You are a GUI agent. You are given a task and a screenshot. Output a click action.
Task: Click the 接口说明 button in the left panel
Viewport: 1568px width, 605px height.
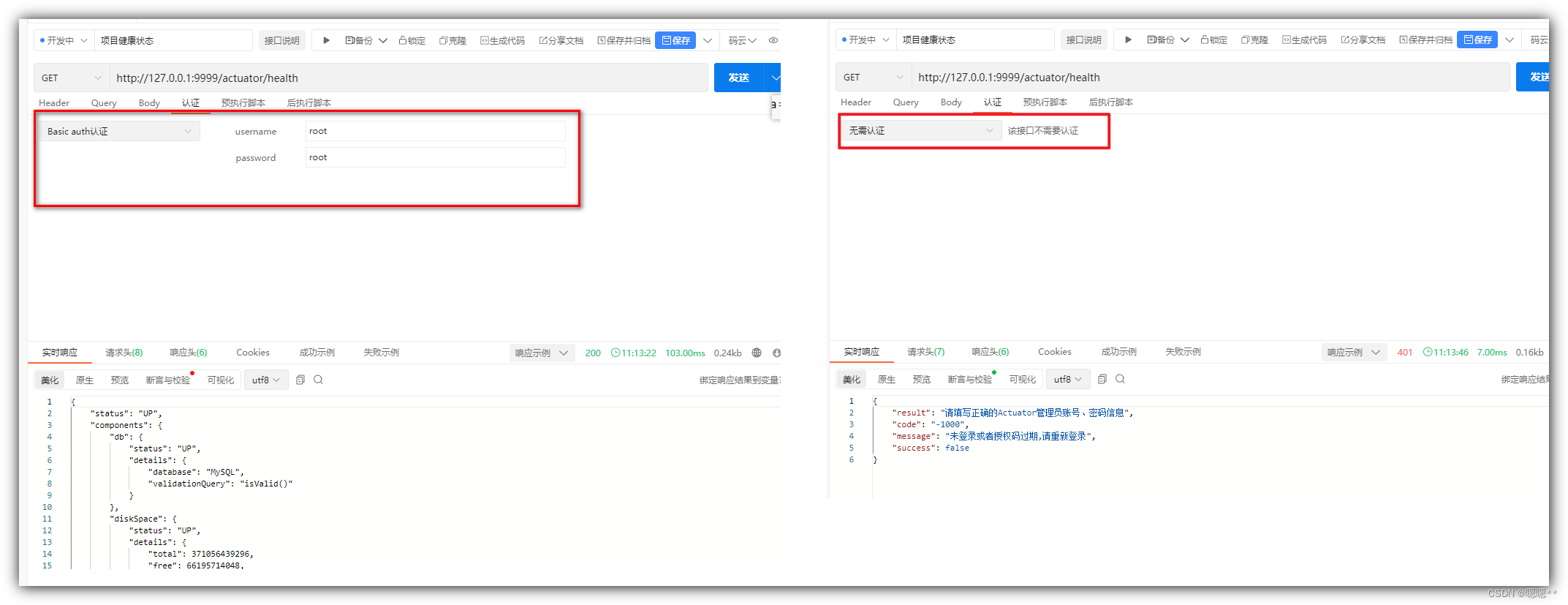[281, 40]
